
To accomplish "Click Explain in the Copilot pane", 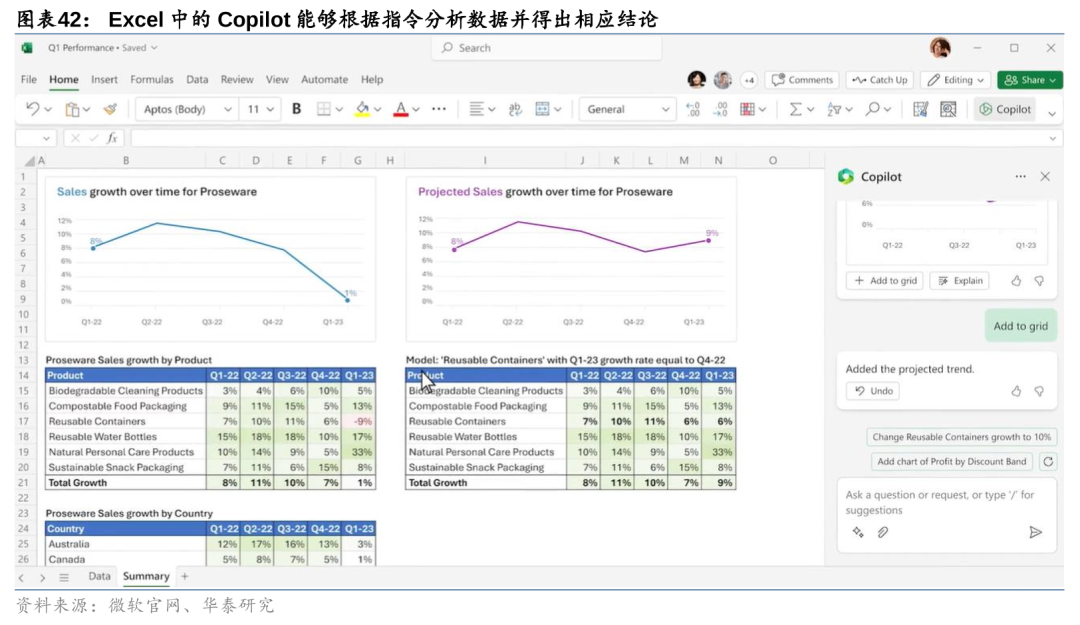I will pos(960,280).
